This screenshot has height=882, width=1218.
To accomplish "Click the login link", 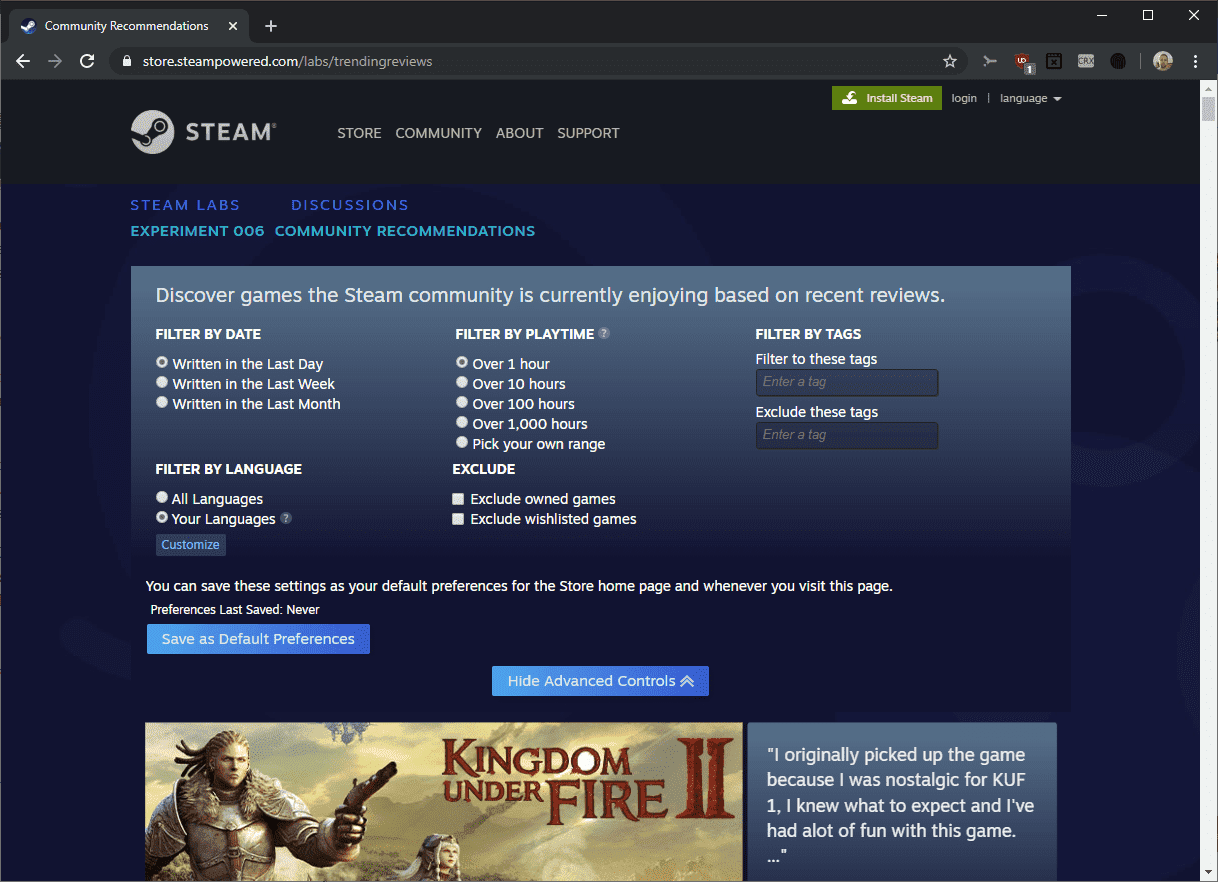I will [964, 98].
